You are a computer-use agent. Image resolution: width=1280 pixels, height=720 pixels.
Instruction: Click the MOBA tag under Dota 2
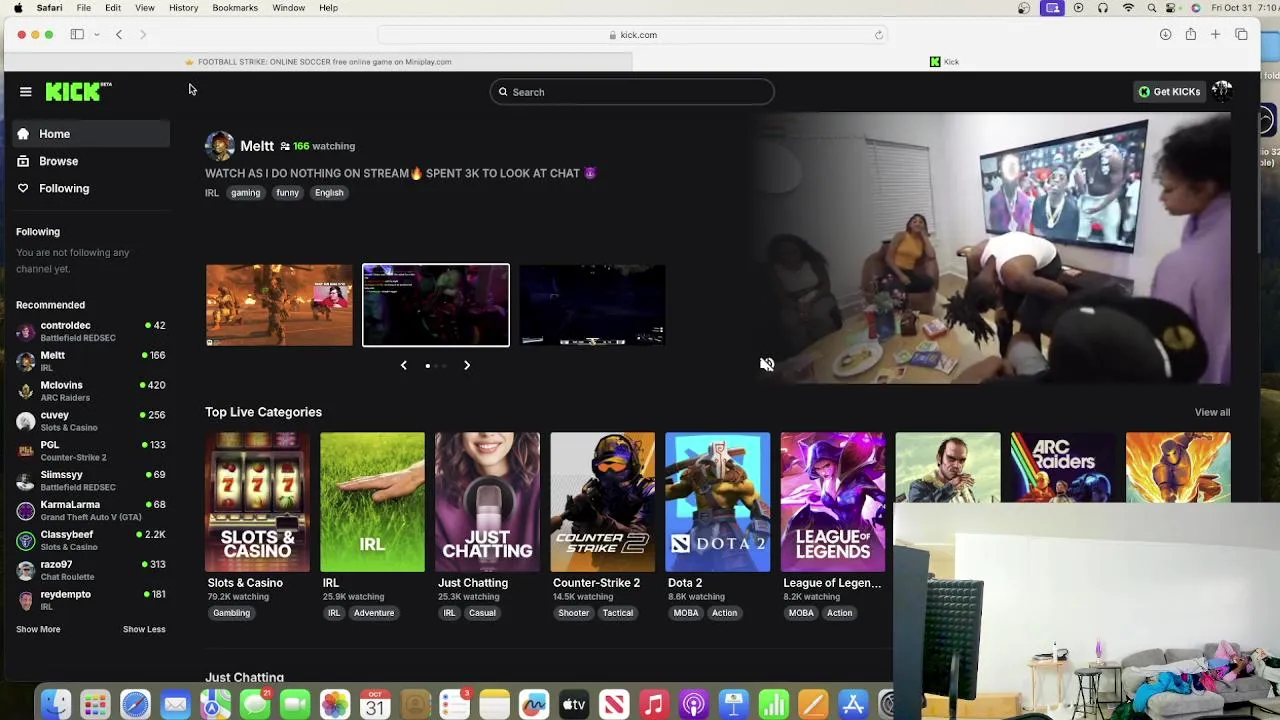point(686,613)
